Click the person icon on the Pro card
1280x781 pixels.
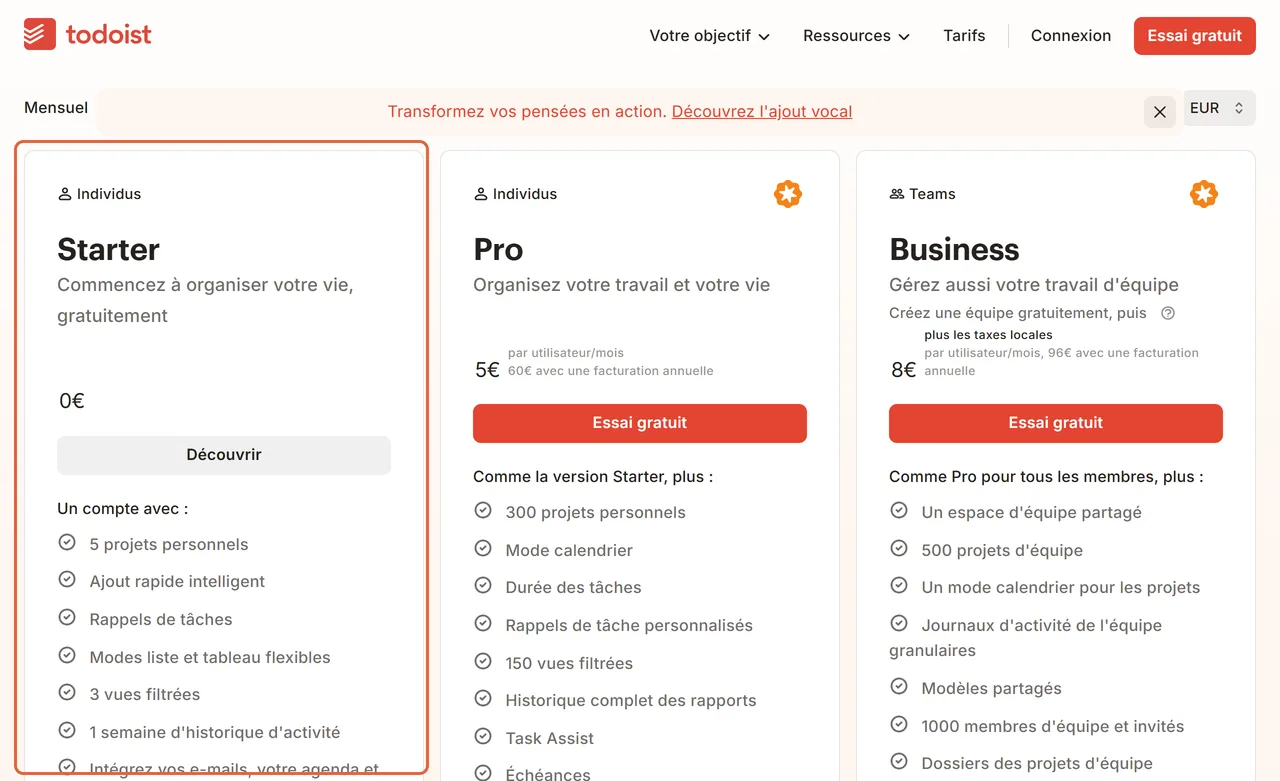(481, 194)
